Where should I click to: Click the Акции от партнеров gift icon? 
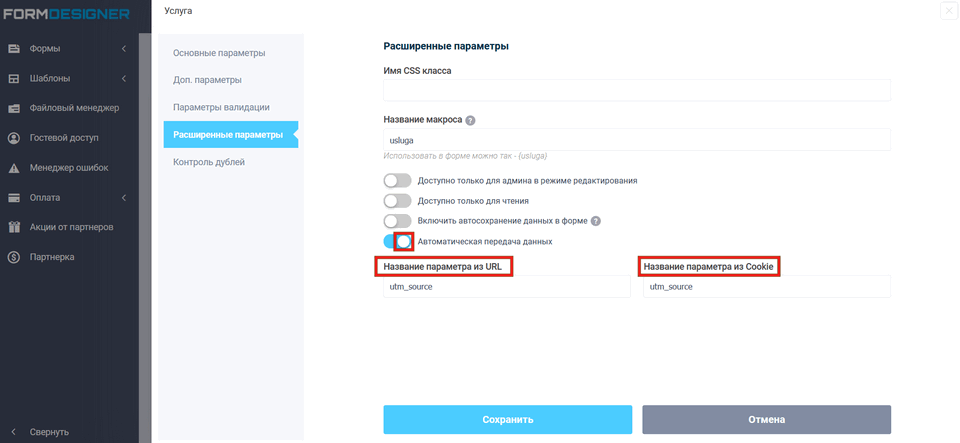tap(14, 227)
